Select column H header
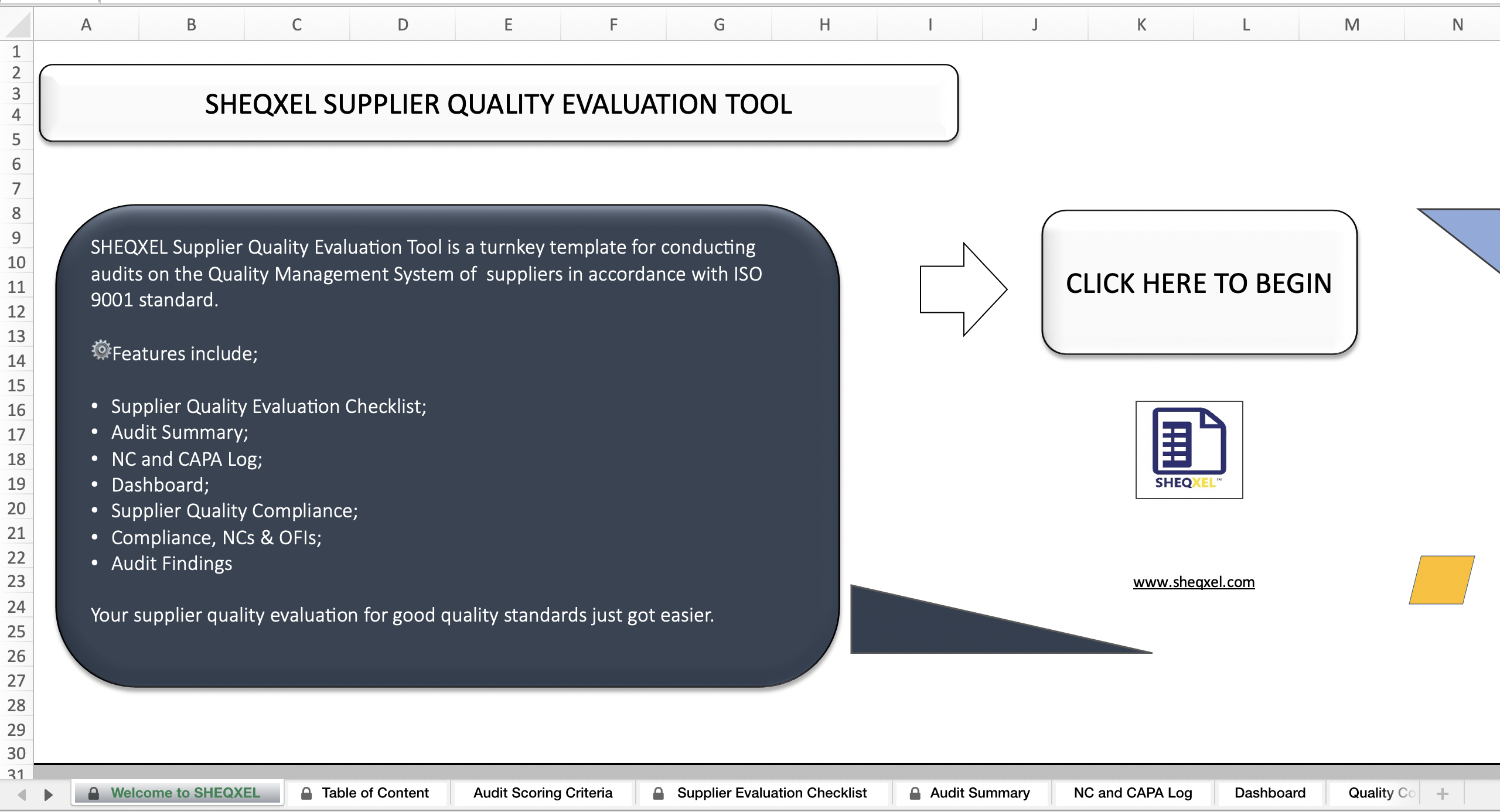 click(824, 25)
